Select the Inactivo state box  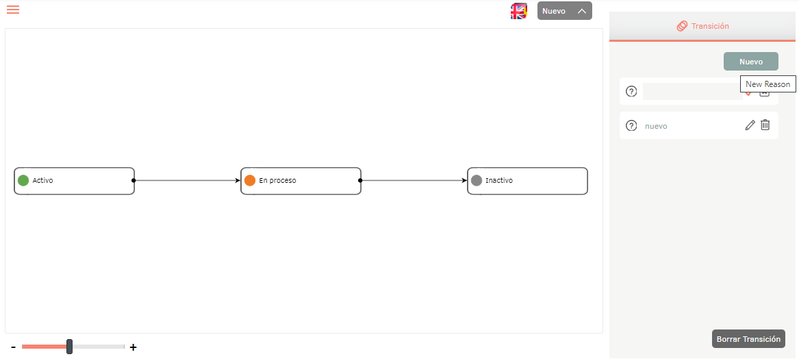tap(527, 180)
